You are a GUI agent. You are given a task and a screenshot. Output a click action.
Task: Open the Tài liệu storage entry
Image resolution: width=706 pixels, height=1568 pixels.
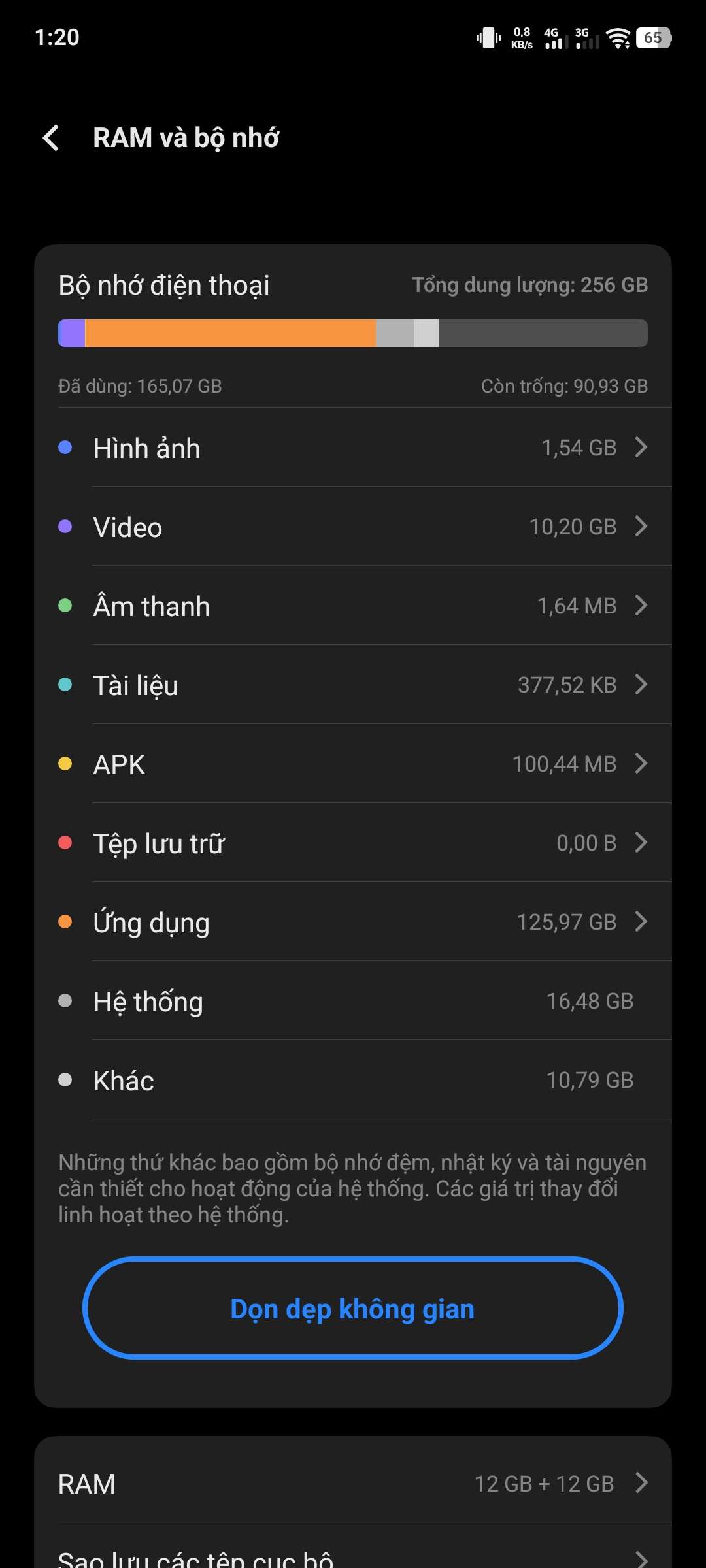click(353, 685)
